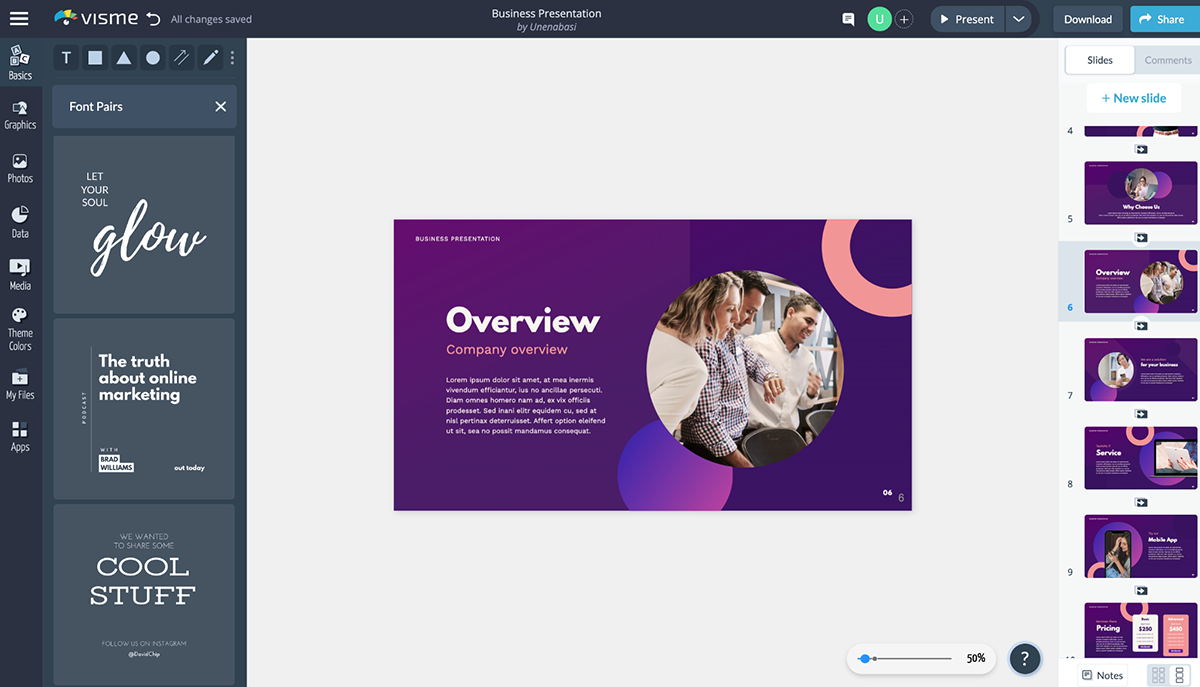Add a slide with New slide
The height and width of the screenshot is (687, 1200).
[x=1133, y=98]
